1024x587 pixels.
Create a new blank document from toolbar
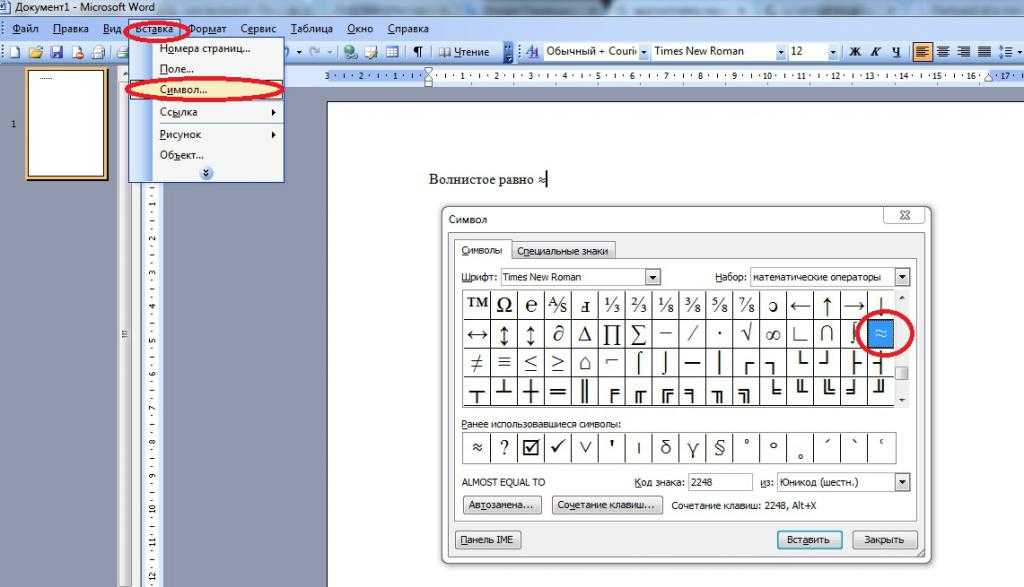15,52
